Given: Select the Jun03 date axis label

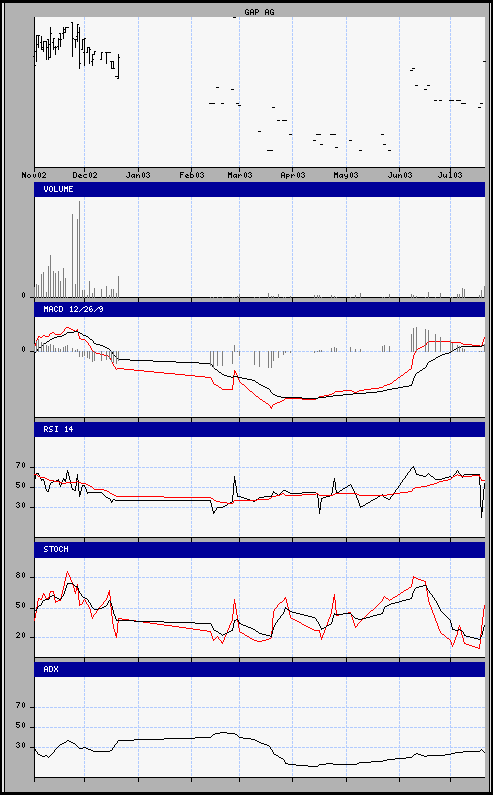Looking at the screenshot, I should pos(400,175).
